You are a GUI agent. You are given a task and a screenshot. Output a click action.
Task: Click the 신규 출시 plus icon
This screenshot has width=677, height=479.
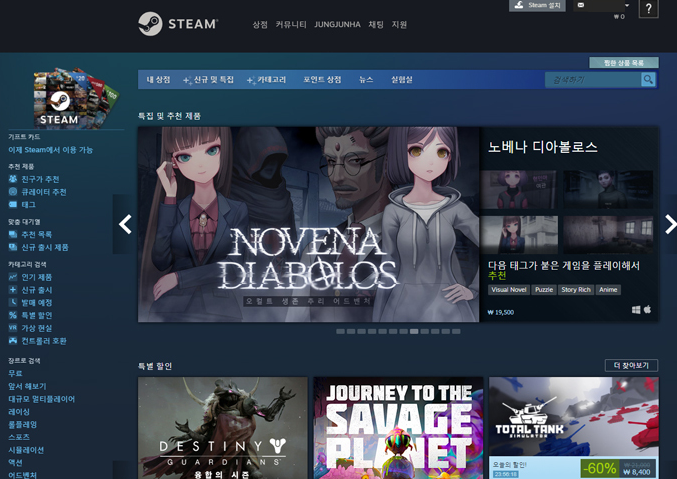pyautogui.click(x=13, y=289)
